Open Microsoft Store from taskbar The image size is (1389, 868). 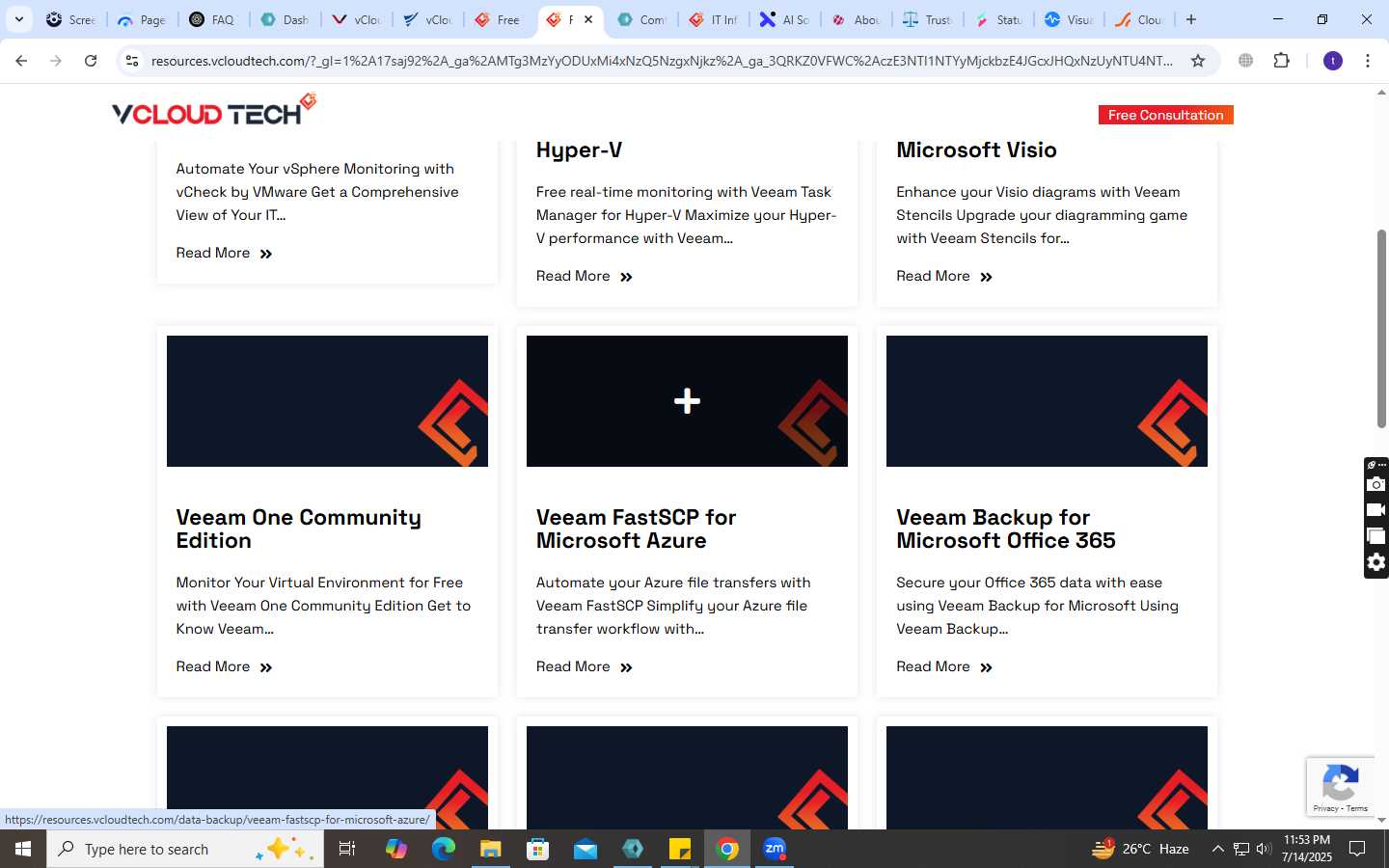[x=538, y=849]
